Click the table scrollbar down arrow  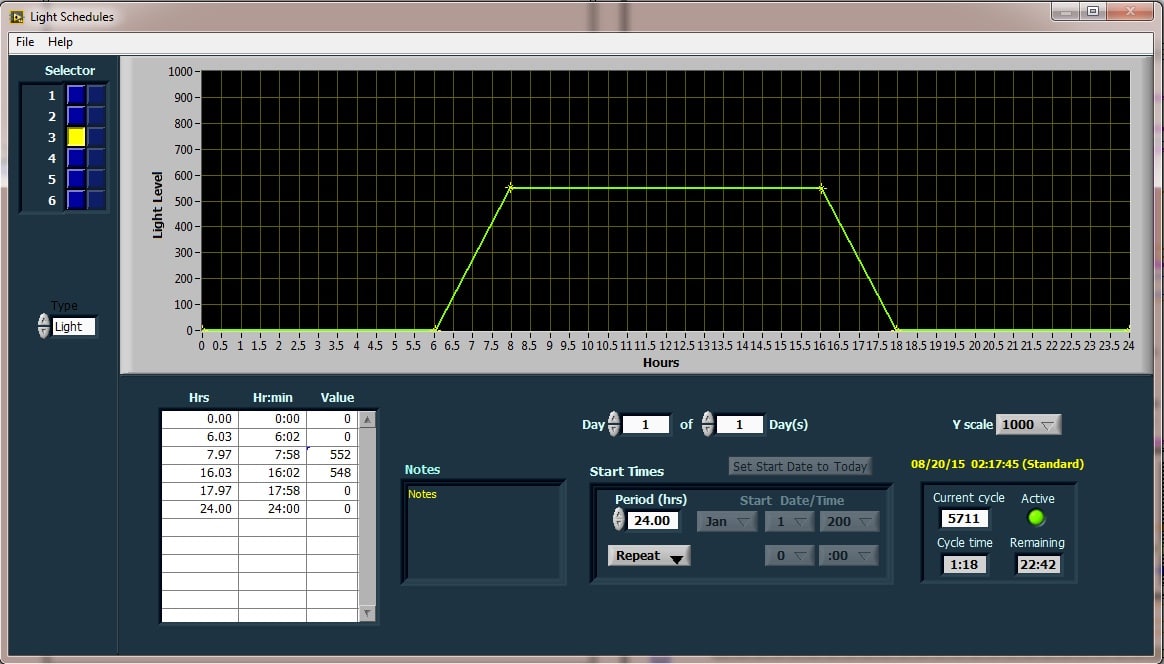point(367,613)
